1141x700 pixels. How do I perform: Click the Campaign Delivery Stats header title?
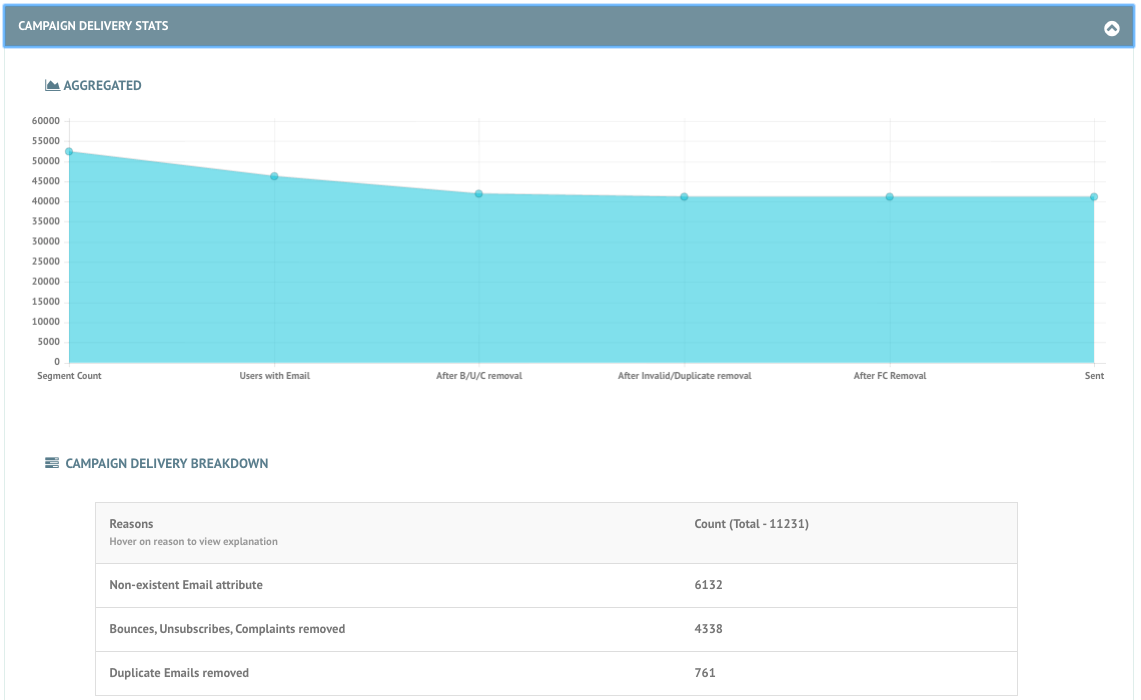coord(93,26)
